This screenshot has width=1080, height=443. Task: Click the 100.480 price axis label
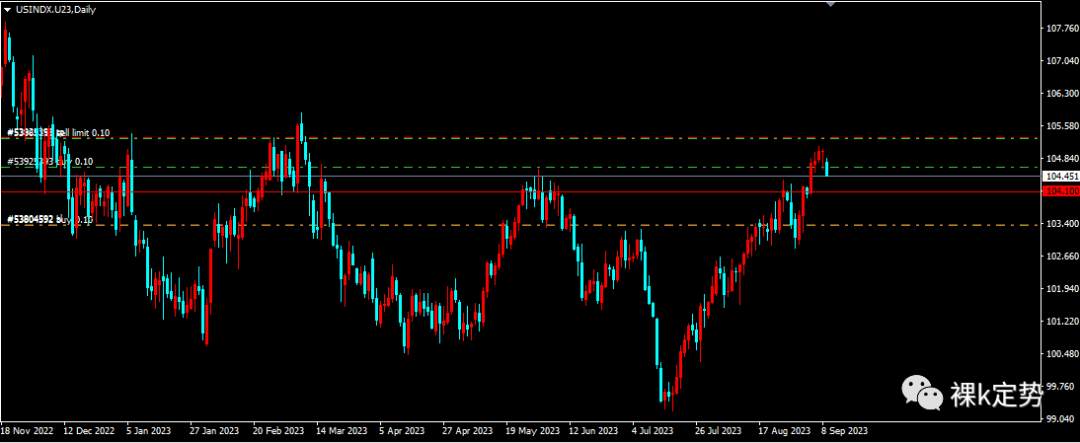point(1061,353)
